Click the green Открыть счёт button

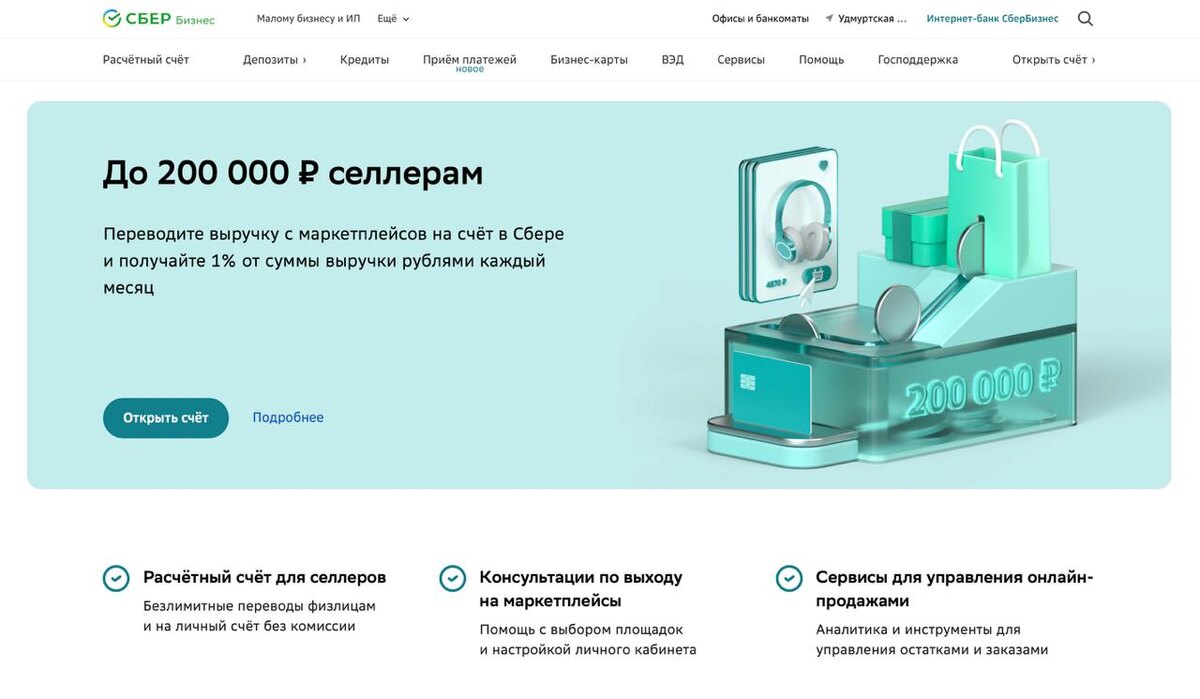[166, 418]
